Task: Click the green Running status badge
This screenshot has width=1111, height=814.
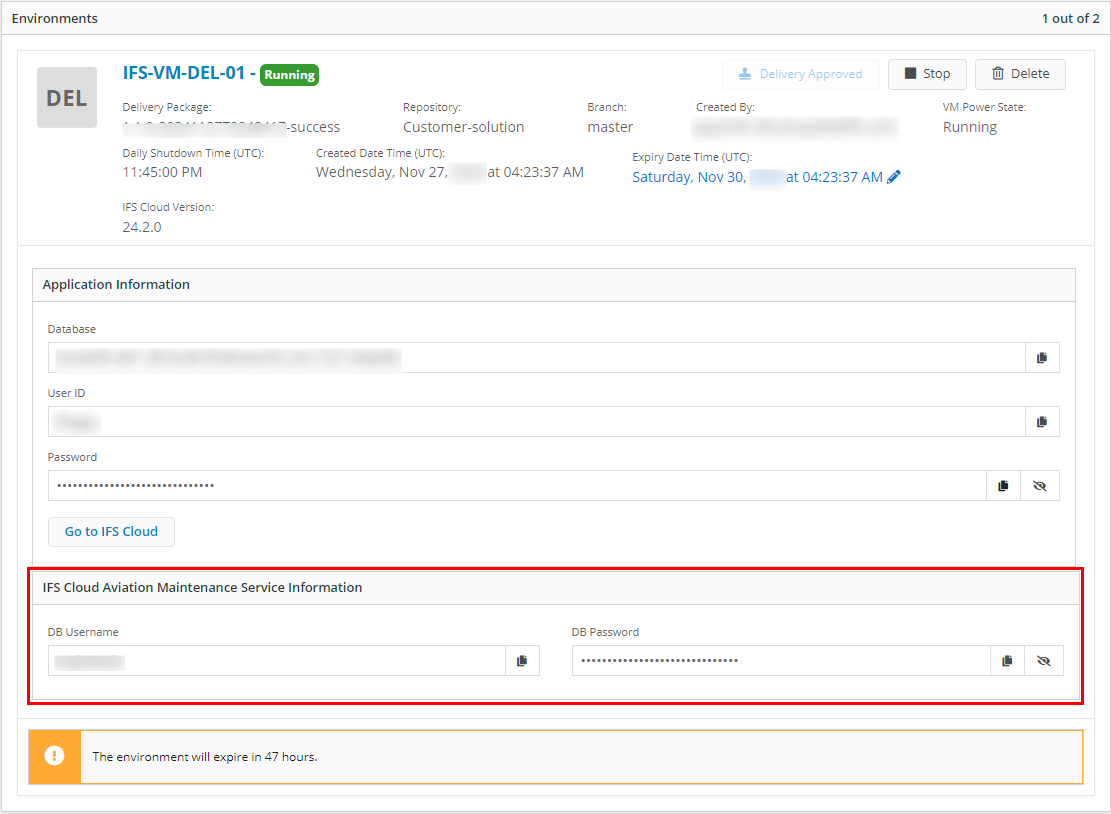Action: pyautogui.click(x=289, y=74)
